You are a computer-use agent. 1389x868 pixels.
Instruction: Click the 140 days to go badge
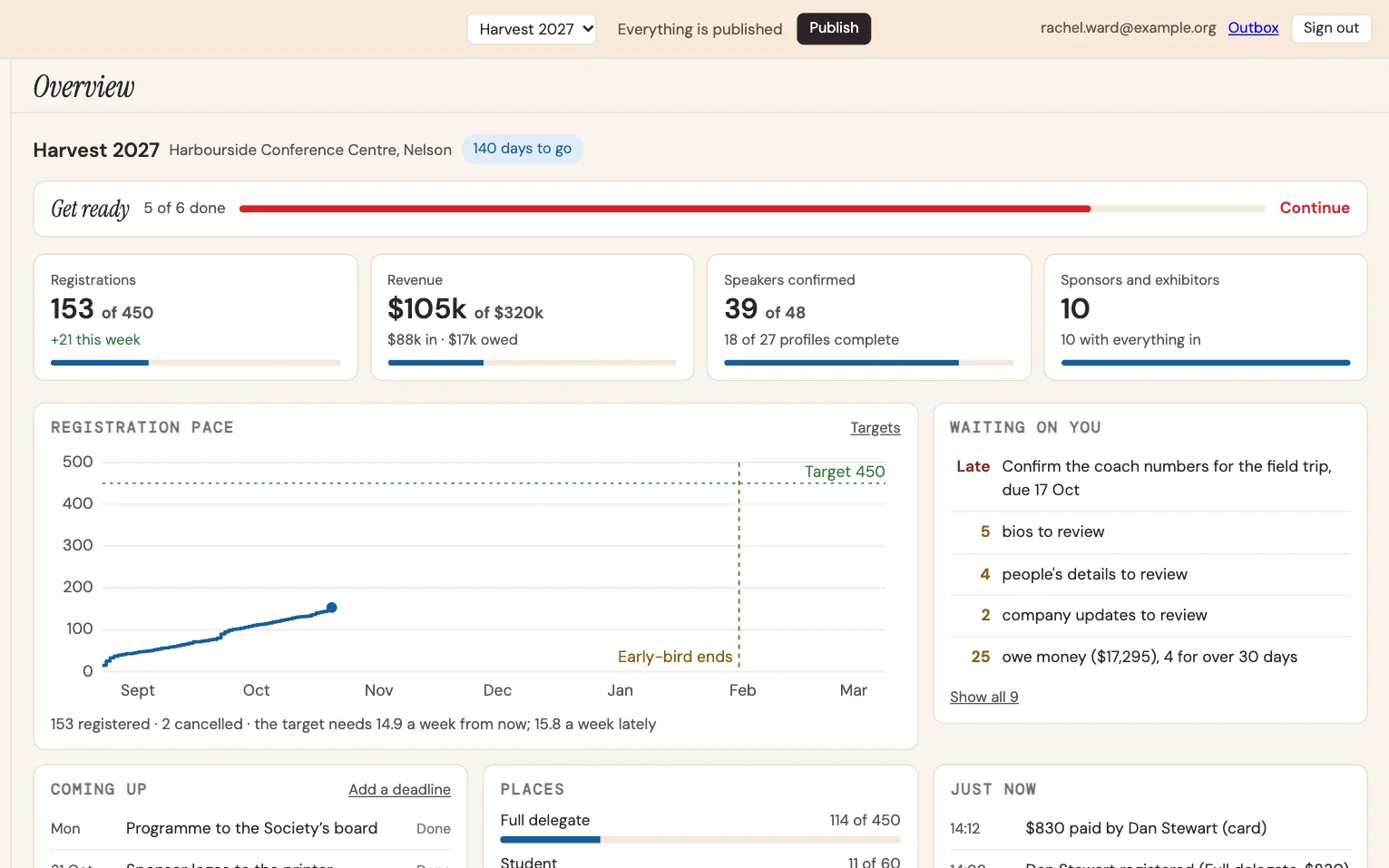coord(522,149)
